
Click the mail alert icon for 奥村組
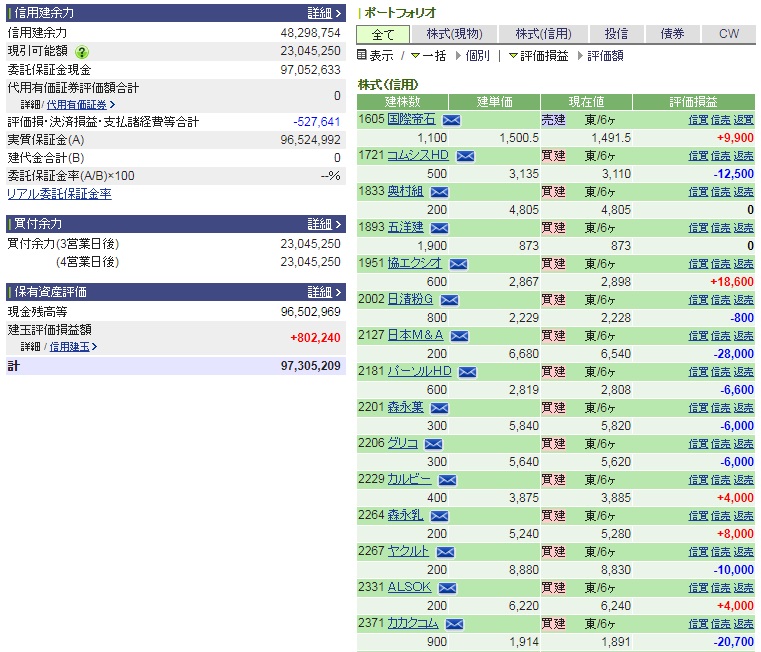click(x=439, y=192)
